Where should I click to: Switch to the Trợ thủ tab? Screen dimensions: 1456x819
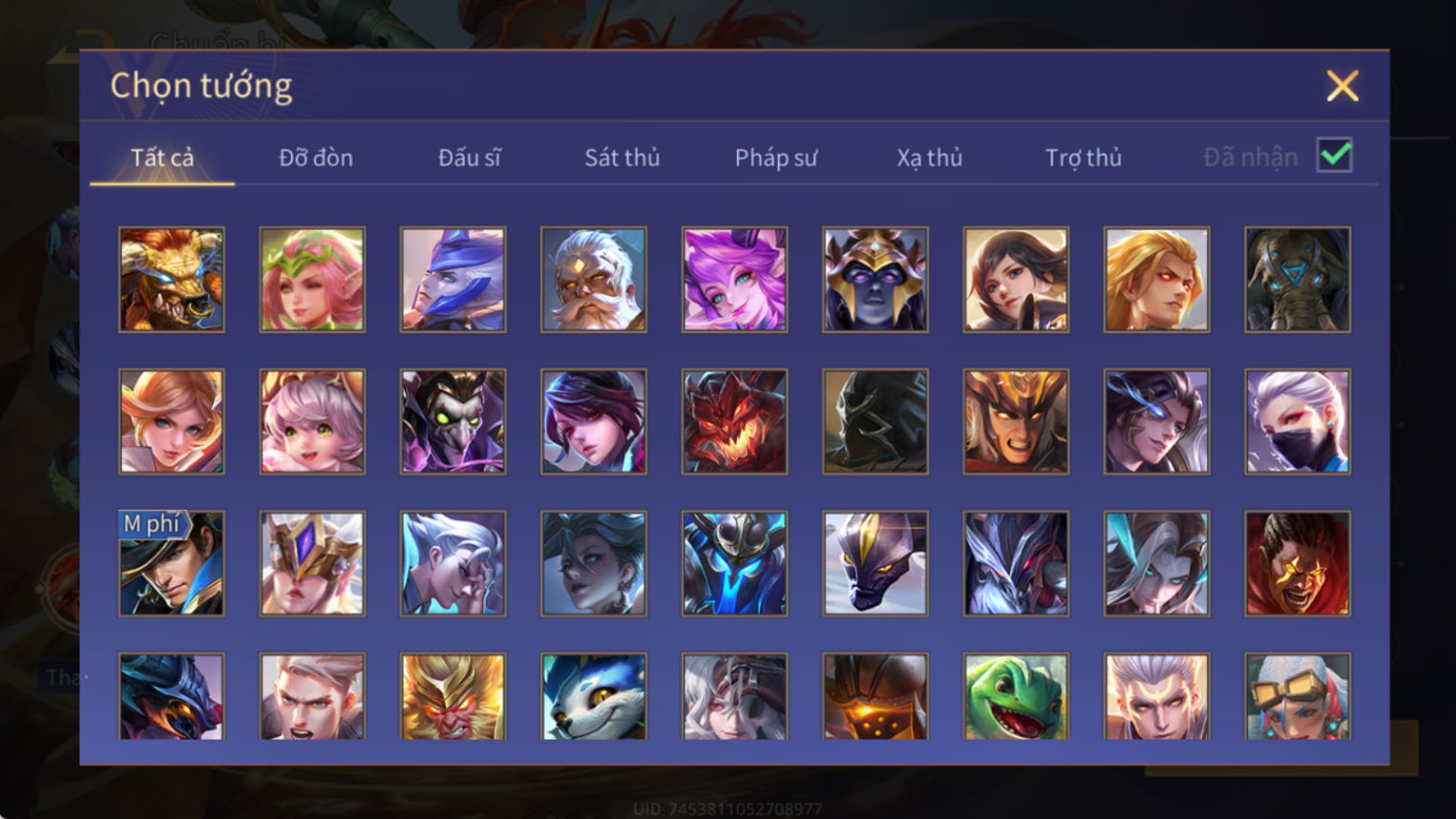point(1084,157)
